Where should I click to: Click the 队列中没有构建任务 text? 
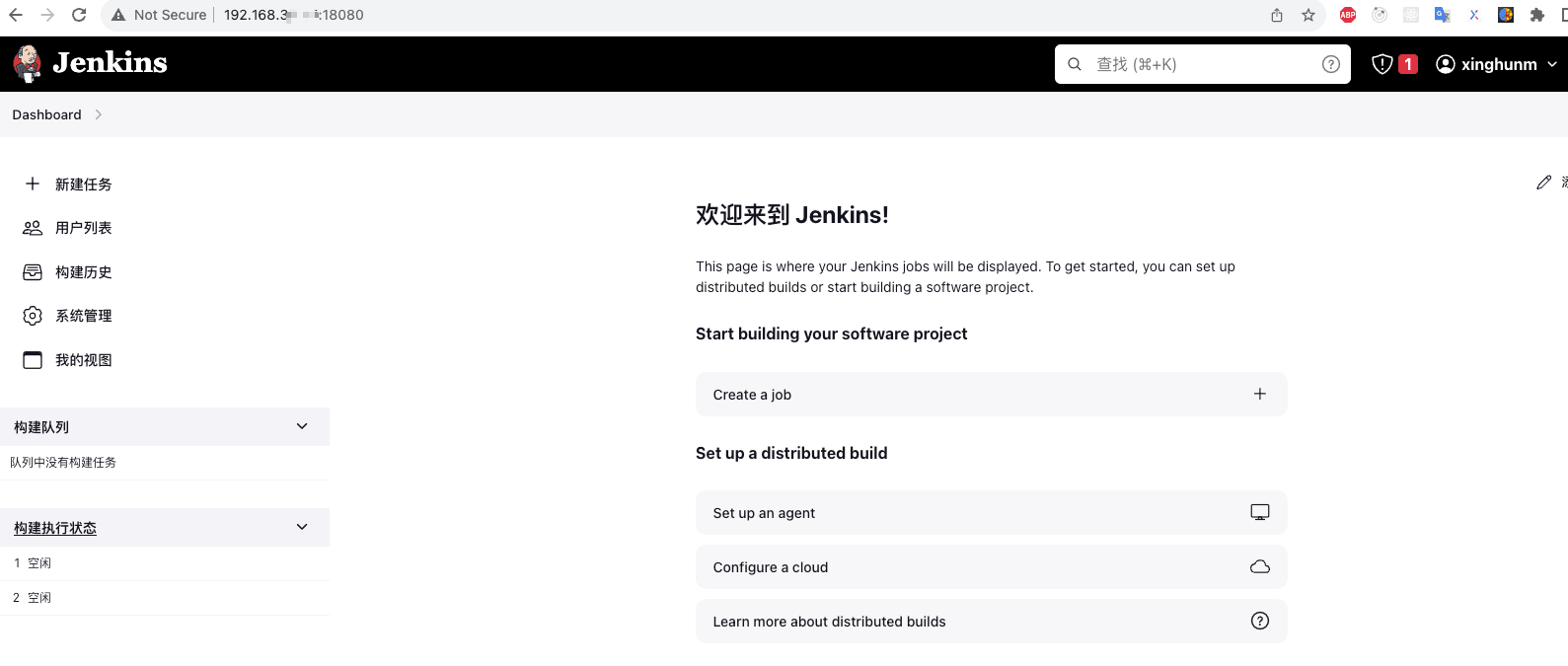pyautogui.click(x=63, y=462)
